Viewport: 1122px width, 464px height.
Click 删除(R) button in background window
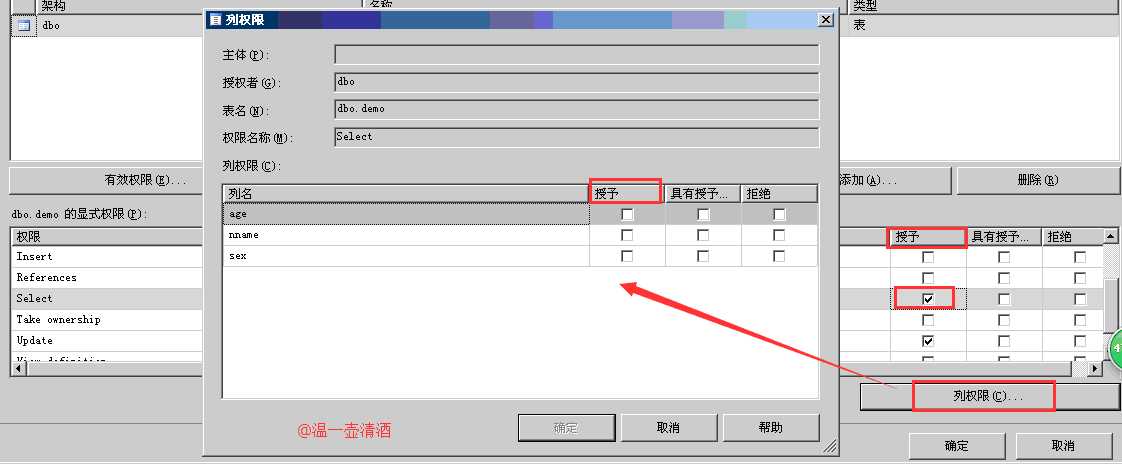(x=1037, y=180)
